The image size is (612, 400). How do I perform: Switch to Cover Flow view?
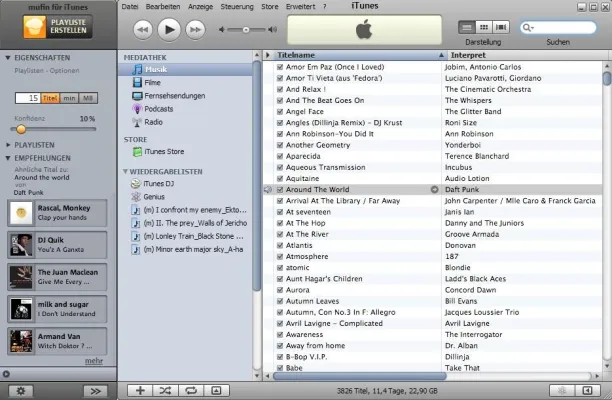coord(501,27)
